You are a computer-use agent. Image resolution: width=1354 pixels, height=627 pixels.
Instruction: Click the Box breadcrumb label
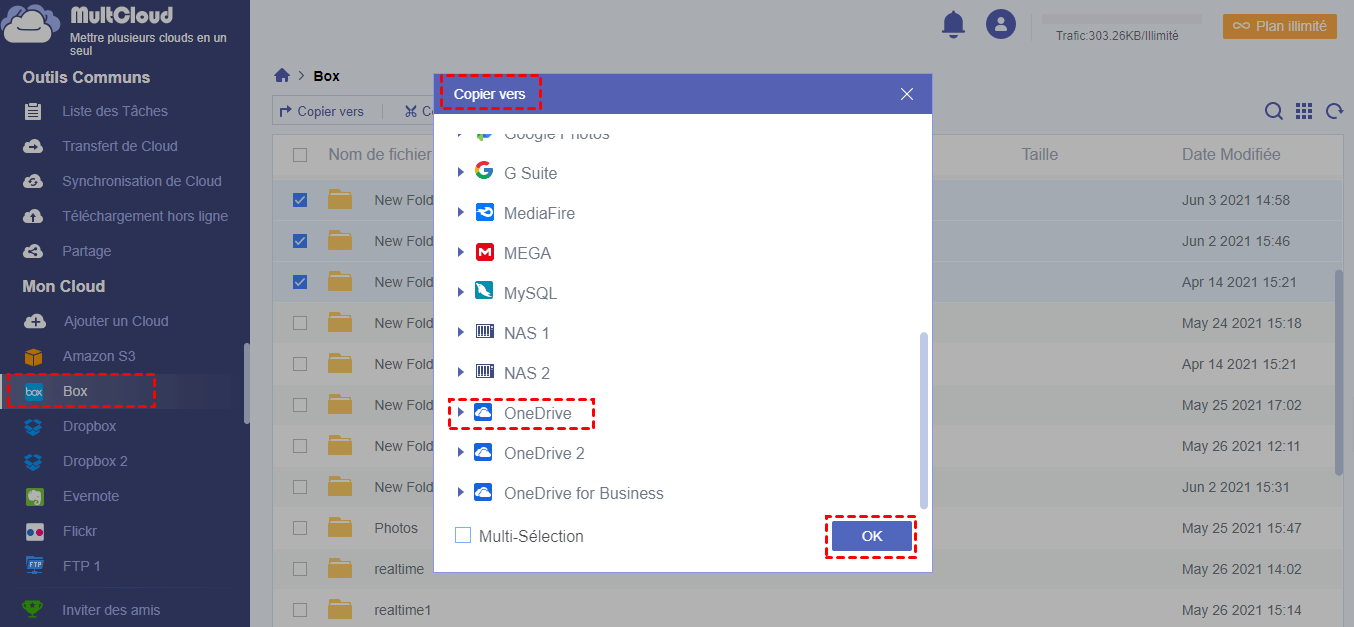point(327,76)
